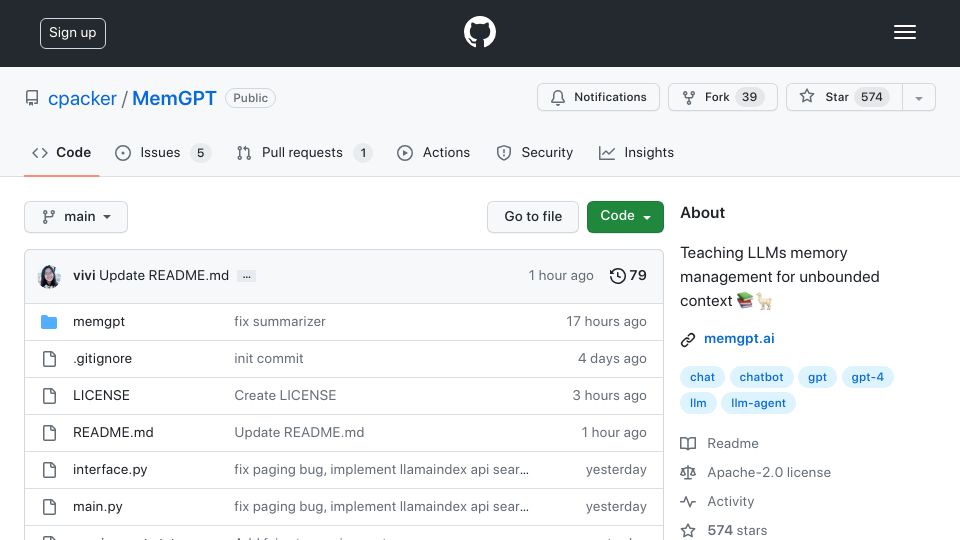The height and width of the screenshot is (540, 960).
Task: Click the Notifications button
Action: pos(598,97)
